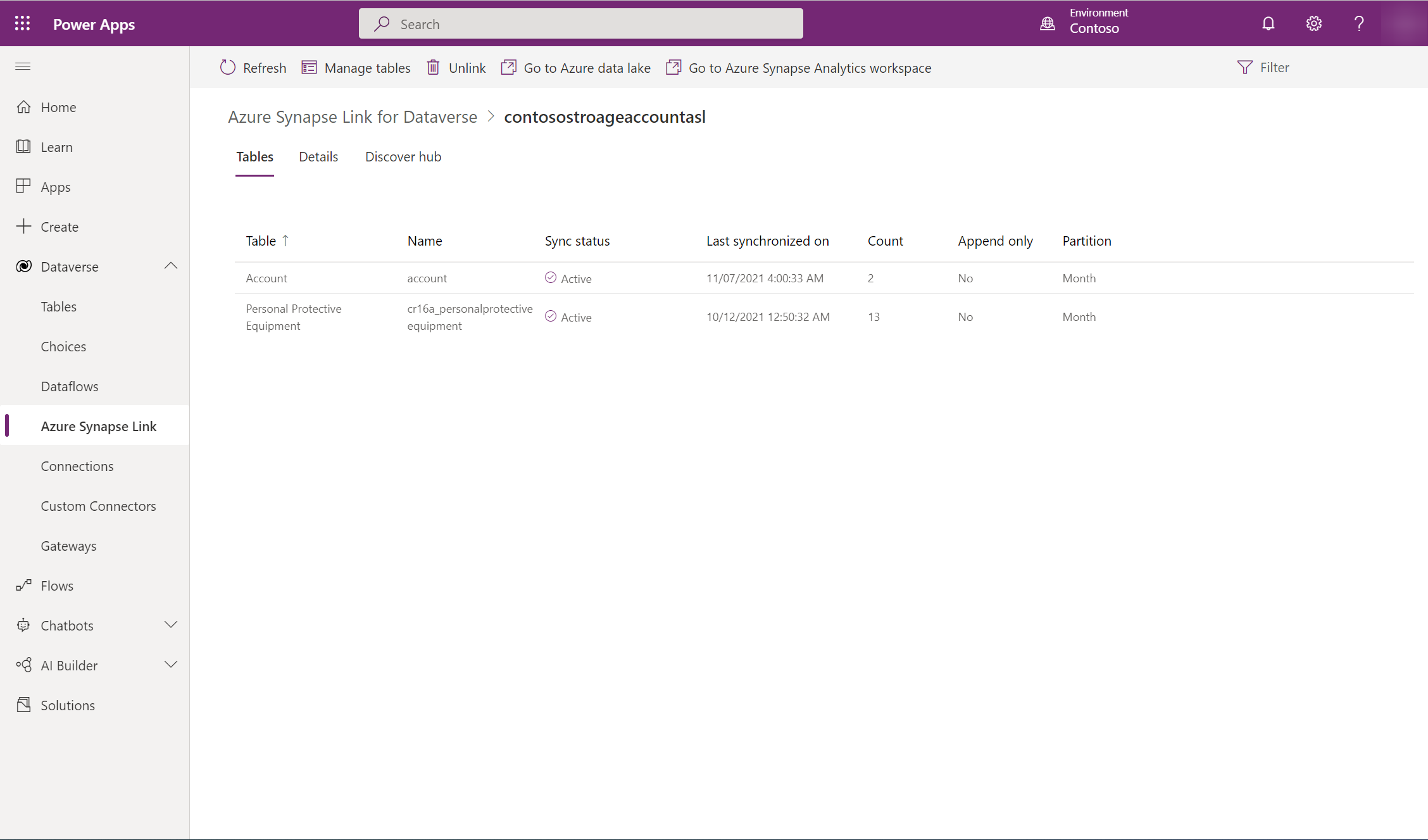This screenshot has height=840, width=1428.
Task: Click the Account table row
Action: click(x=265, y=277)
